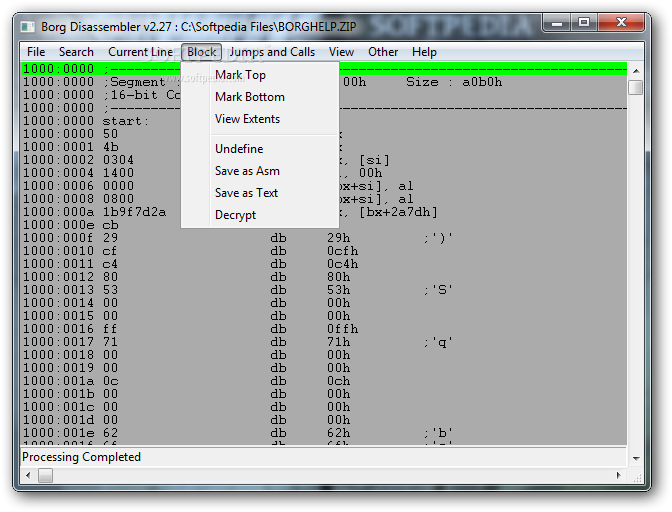The height and width of the screenshot is (512, 672).
Task: Click the Borg Disassembler title bar icon
Action: [x=28, y=27]
